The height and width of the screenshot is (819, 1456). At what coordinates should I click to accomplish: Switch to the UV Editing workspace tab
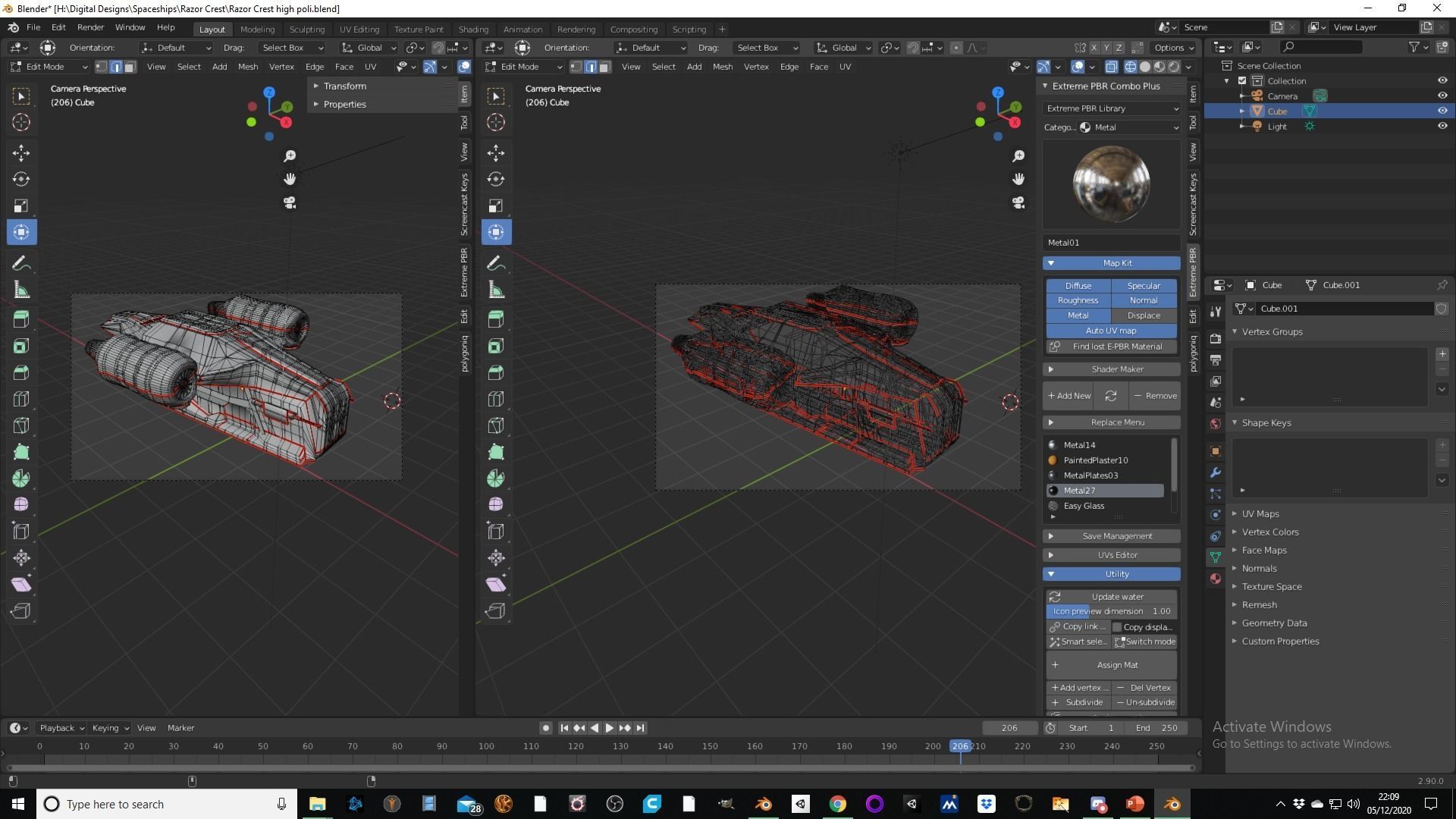click(x=359, y=30)
